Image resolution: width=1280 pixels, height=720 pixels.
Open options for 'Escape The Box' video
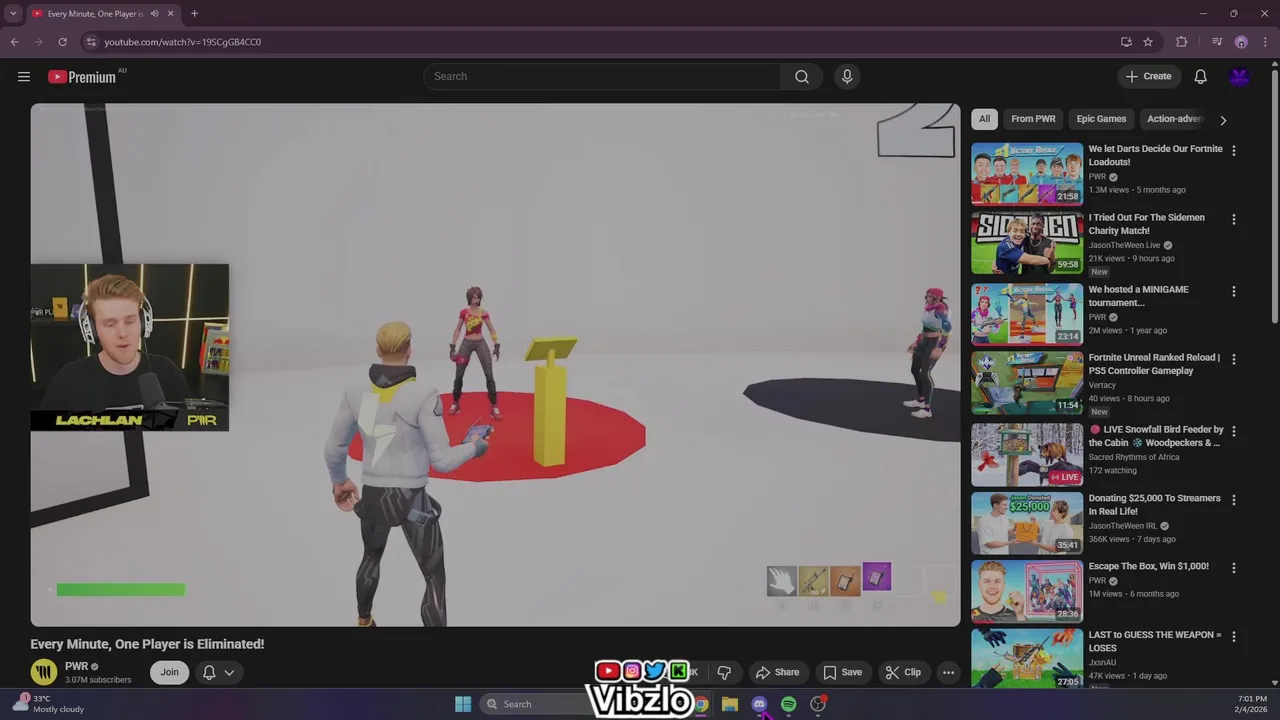[1233, 568]
